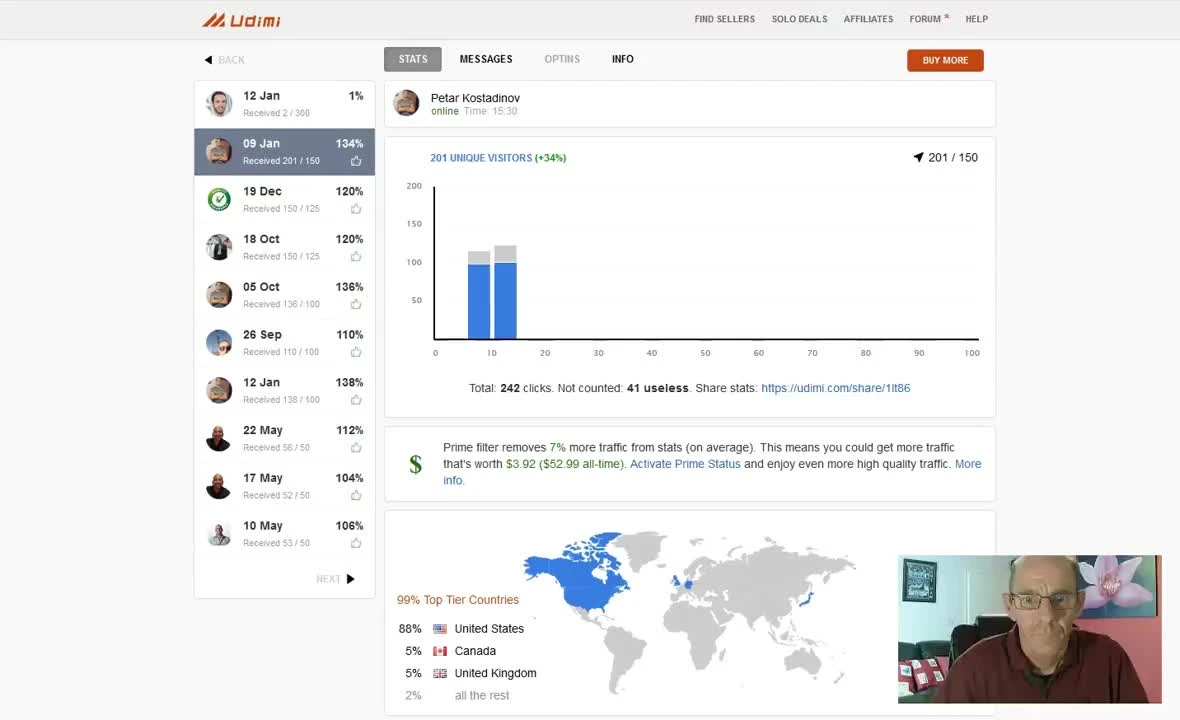Click the United States country label
Image resolution: width=1180 pixels, height=720 pixels.
489,629
